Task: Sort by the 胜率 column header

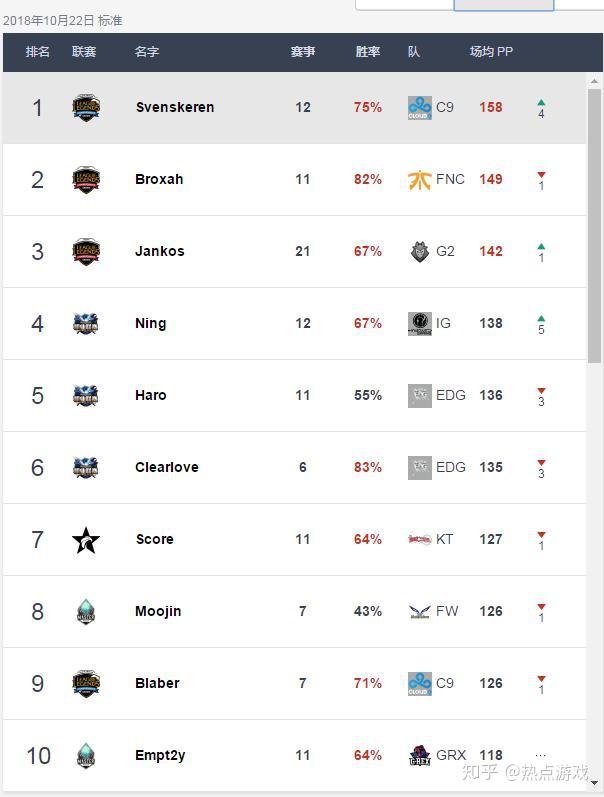Action: point(368,51)
